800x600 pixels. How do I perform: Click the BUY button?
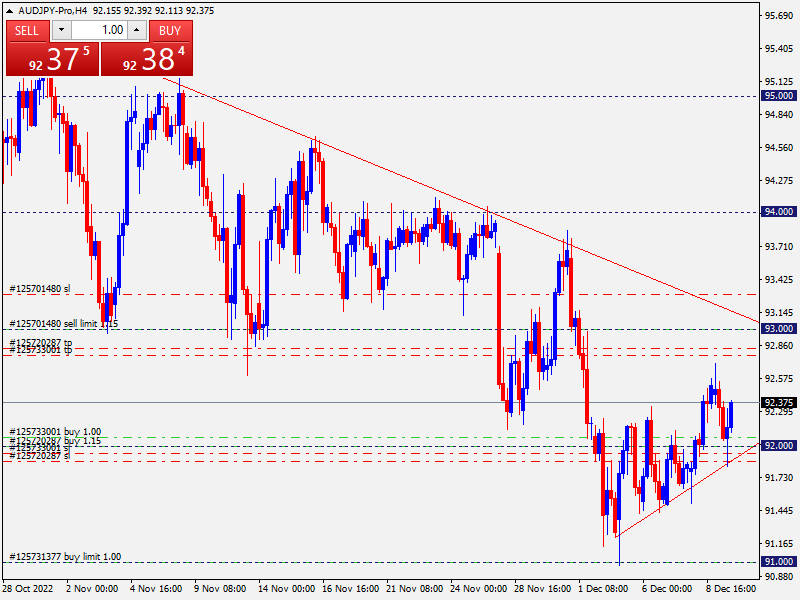tap(170, 31)
